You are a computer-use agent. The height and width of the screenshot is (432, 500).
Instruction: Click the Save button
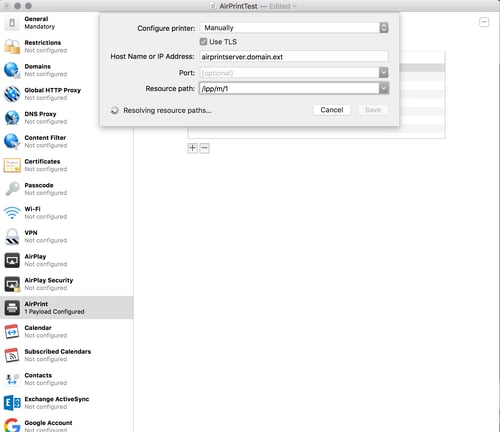point(373,110)
